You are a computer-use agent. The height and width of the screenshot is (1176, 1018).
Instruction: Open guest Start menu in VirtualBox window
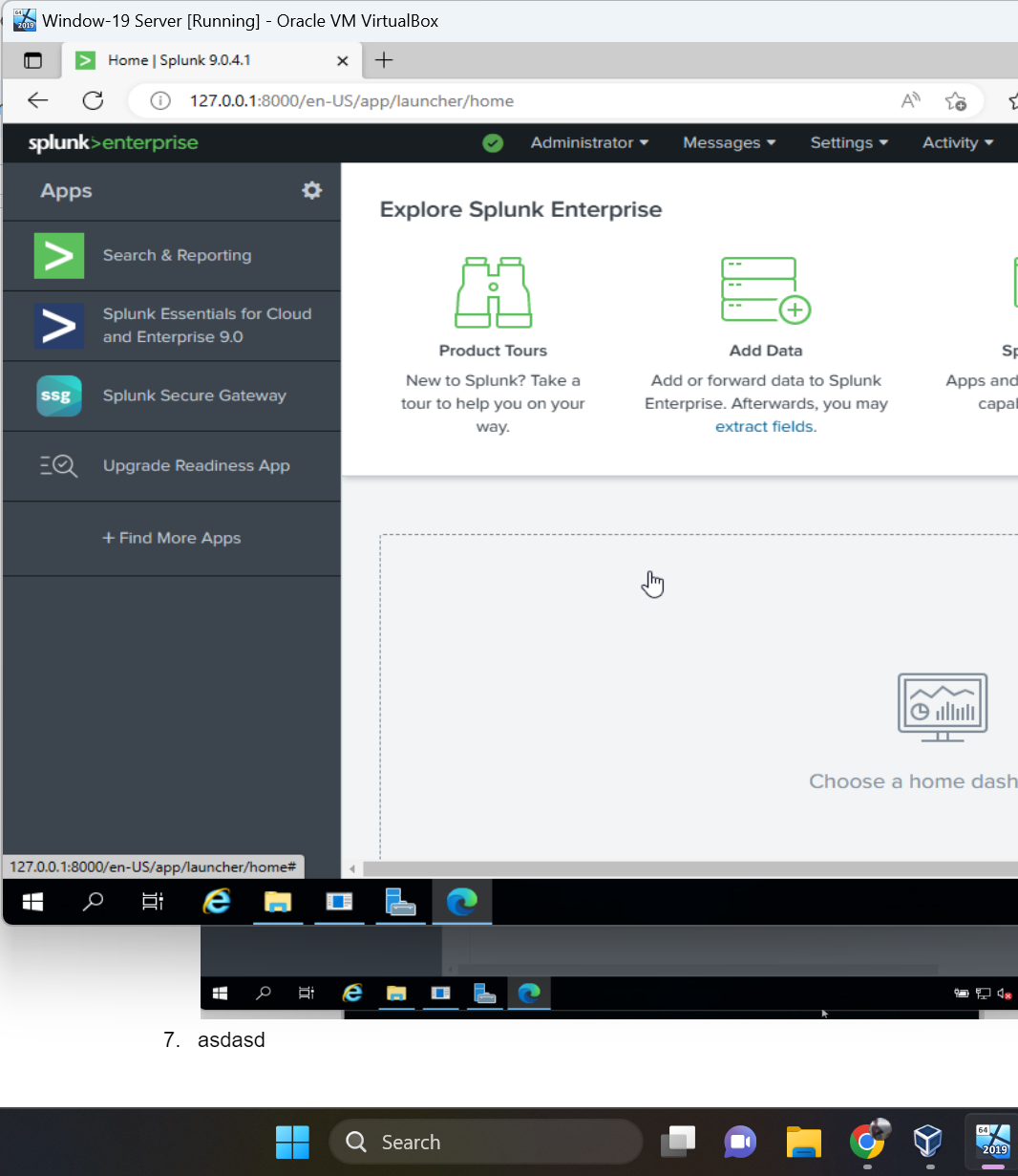[33, 902]
